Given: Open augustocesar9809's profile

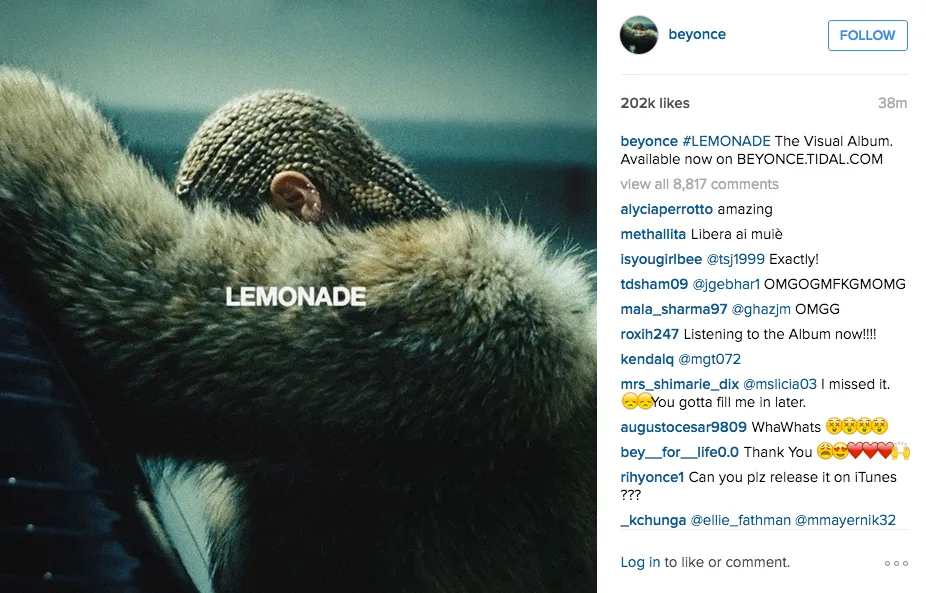Looking at the screenshot, I should coord(684,427).
